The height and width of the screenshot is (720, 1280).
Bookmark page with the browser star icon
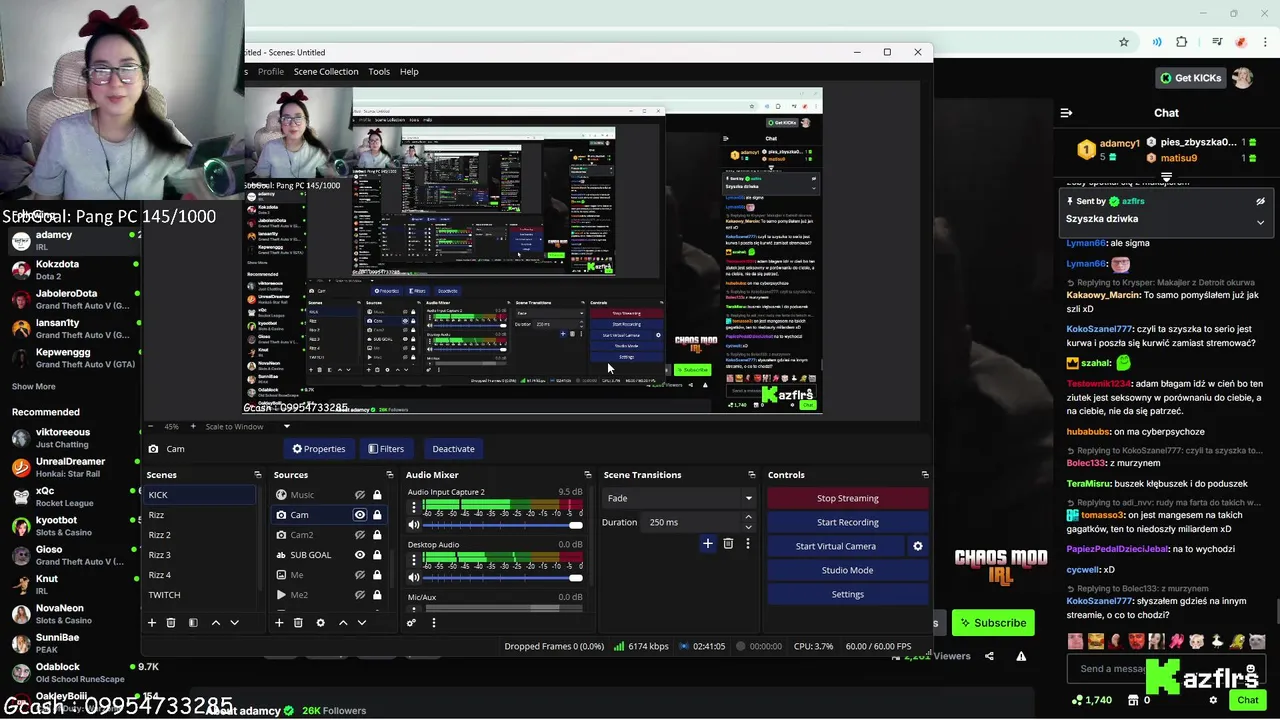click(1124, 42)
